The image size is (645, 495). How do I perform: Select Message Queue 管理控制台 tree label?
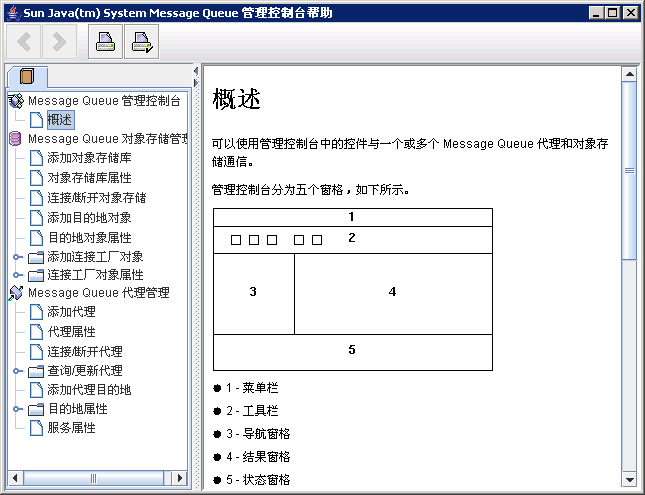104,100
